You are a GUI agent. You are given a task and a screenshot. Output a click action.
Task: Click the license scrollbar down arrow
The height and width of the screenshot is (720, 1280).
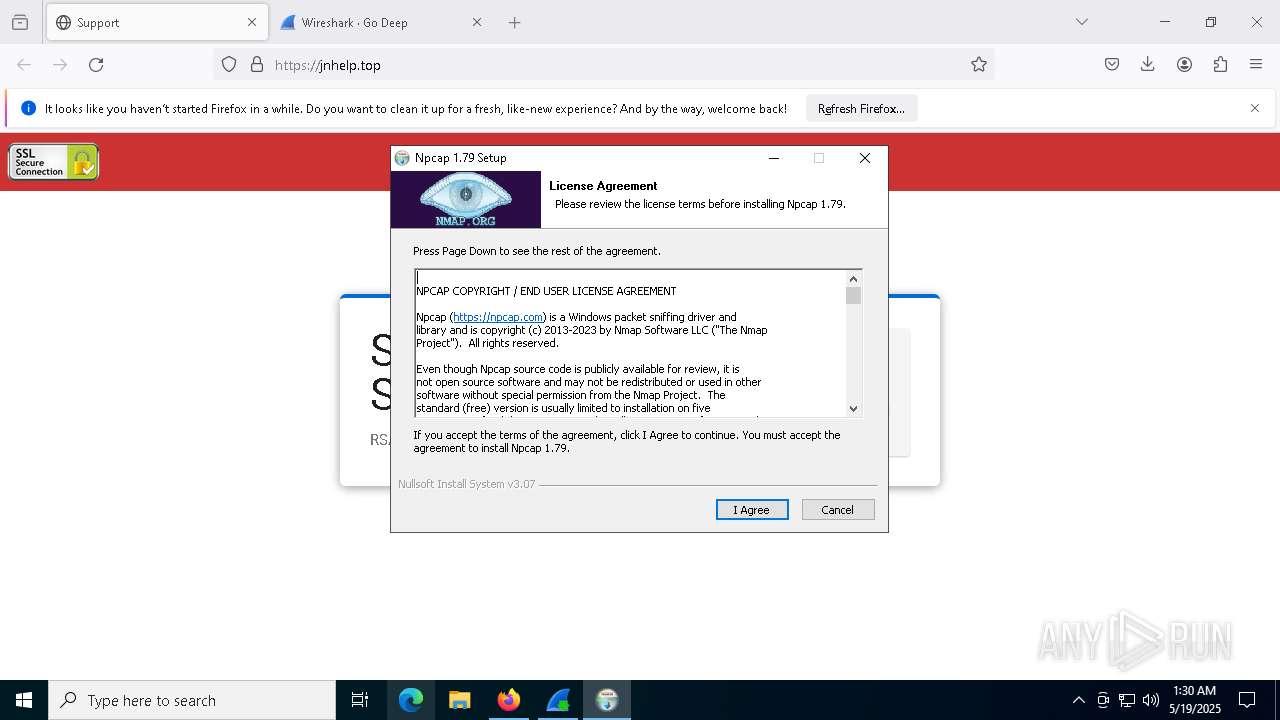(853, 408)
